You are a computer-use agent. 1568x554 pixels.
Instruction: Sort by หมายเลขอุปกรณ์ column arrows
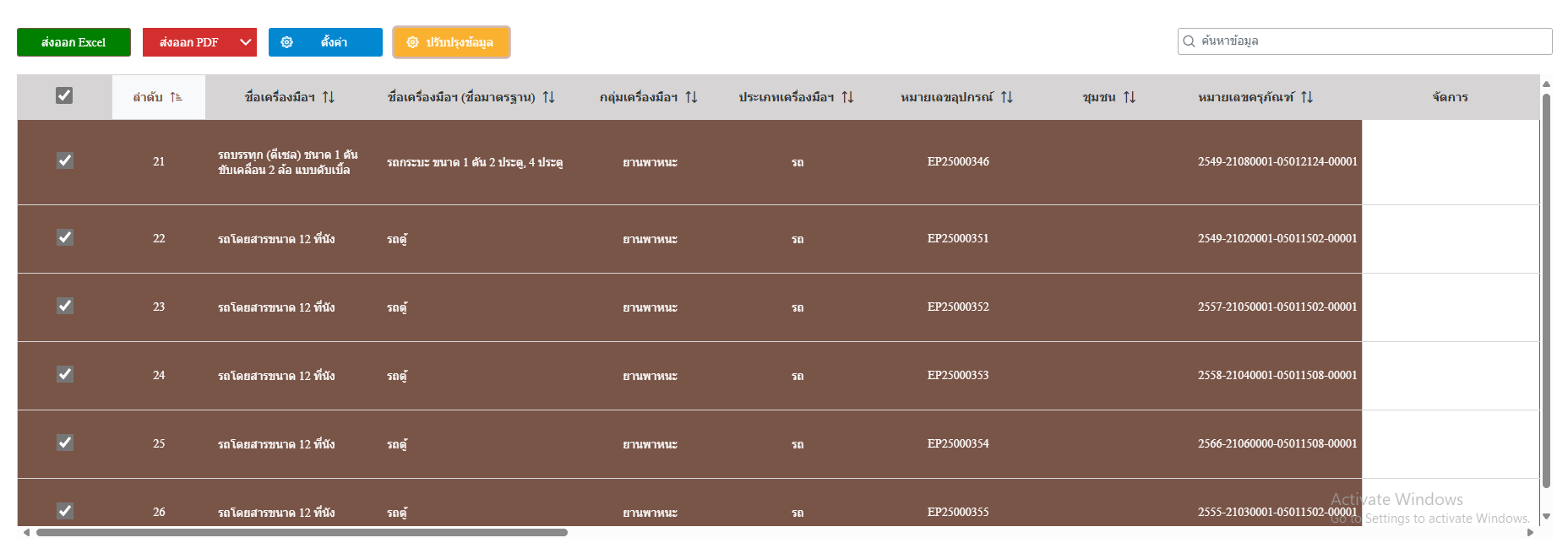pyautogui.click(x=1006, y=97)
